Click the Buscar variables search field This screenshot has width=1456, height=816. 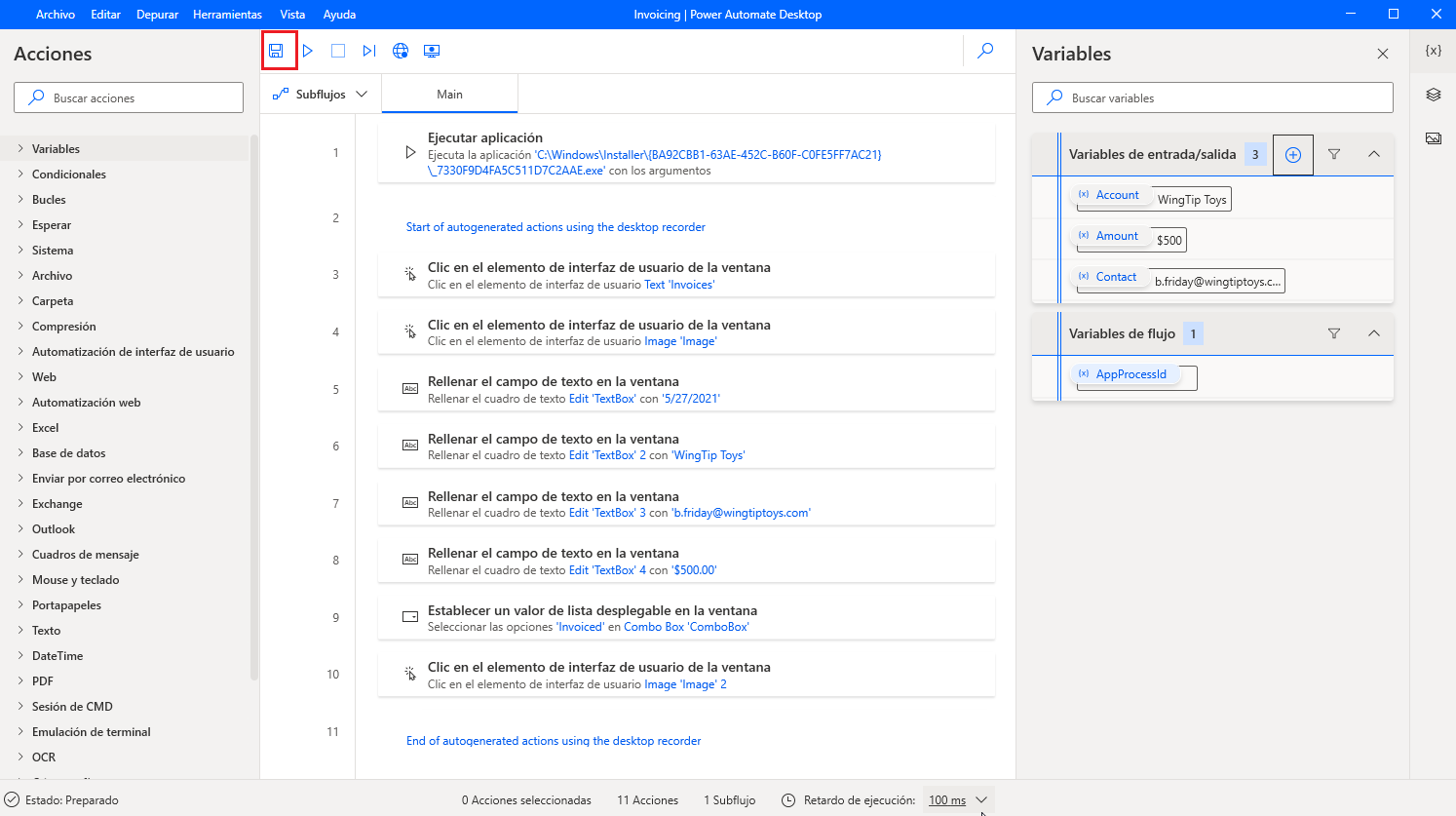pos(1212,97)
